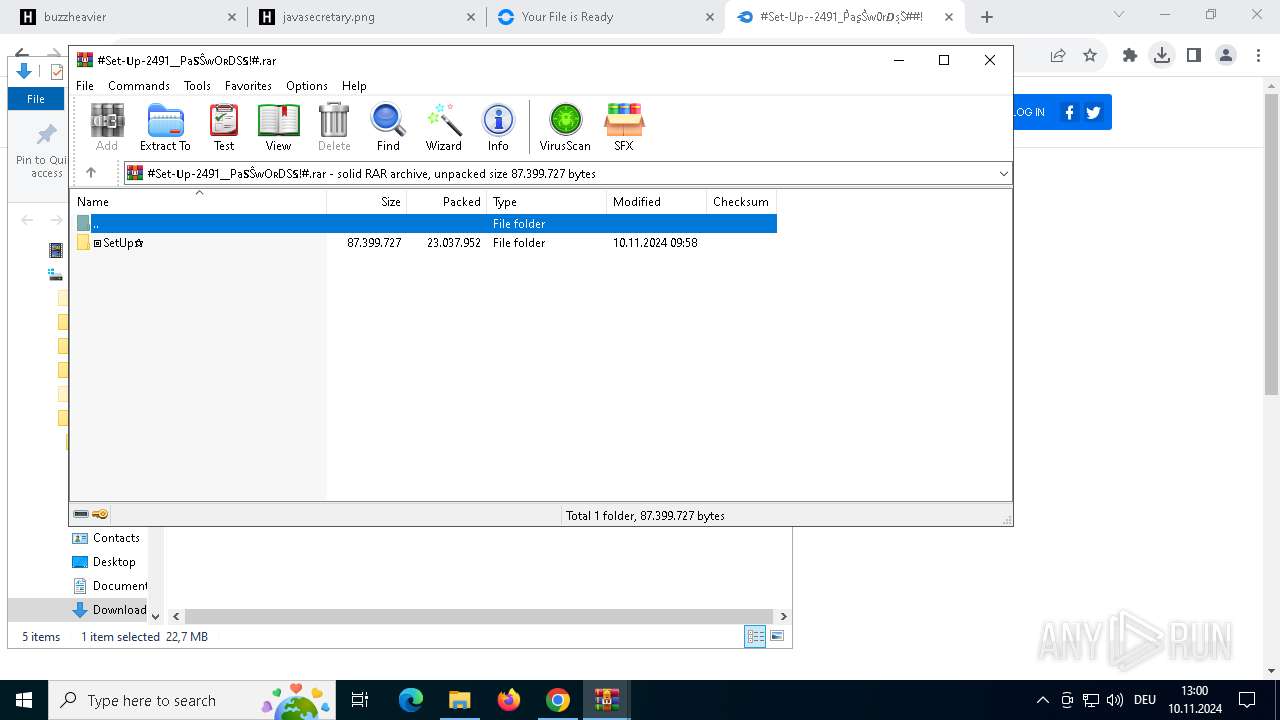Open the Help menu
This screenshot has width=1280, height=720.
[x=354, y=86]
